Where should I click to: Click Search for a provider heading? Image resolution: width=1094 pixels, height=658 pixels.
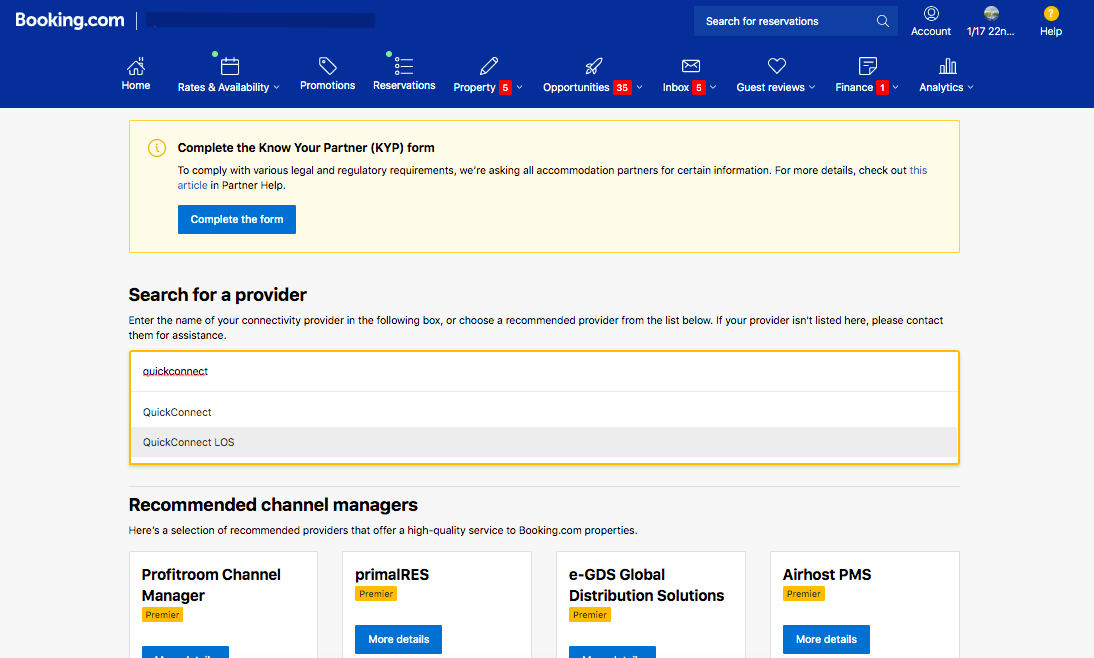[218, 294]
